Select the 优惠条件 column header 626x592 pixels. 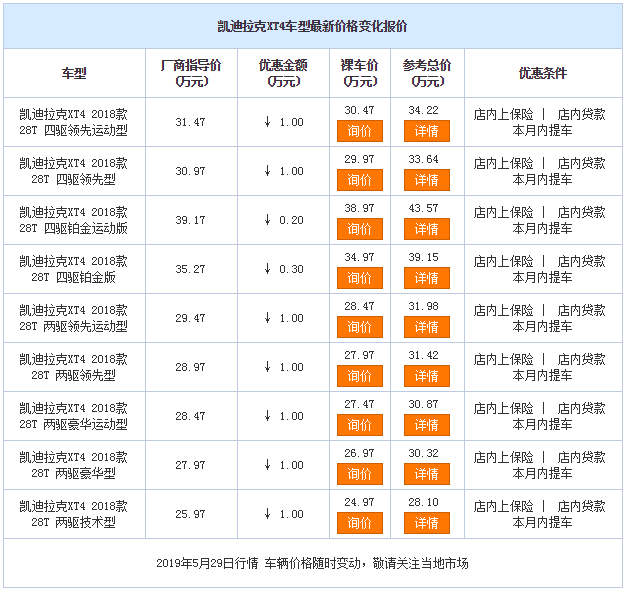(543, 73)
